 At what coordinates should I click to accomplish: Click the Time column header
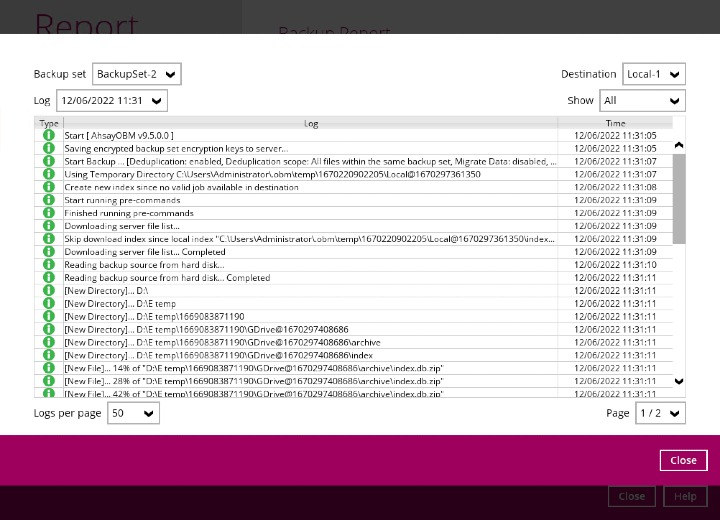click(x=615, y=123)
